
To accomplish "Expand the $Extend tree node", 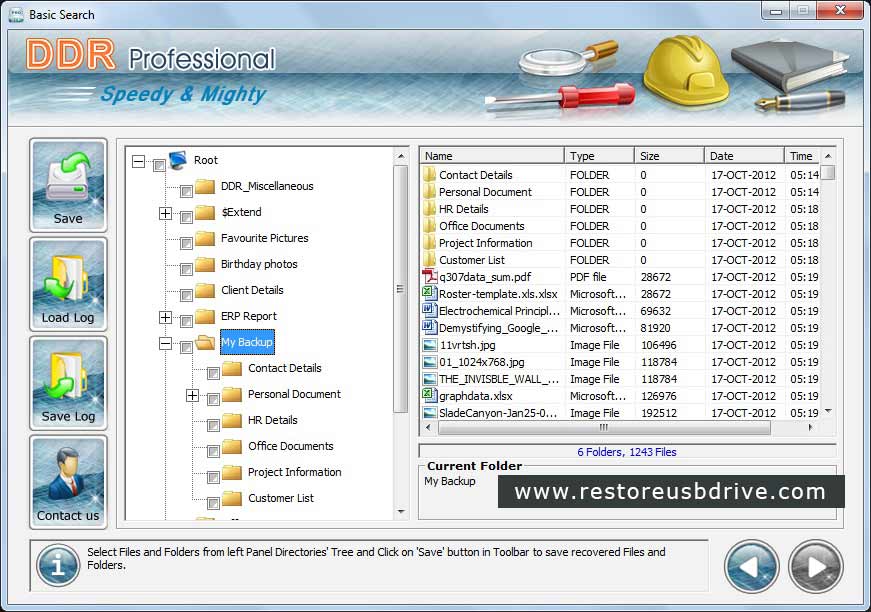I will [x=166, y=213].
